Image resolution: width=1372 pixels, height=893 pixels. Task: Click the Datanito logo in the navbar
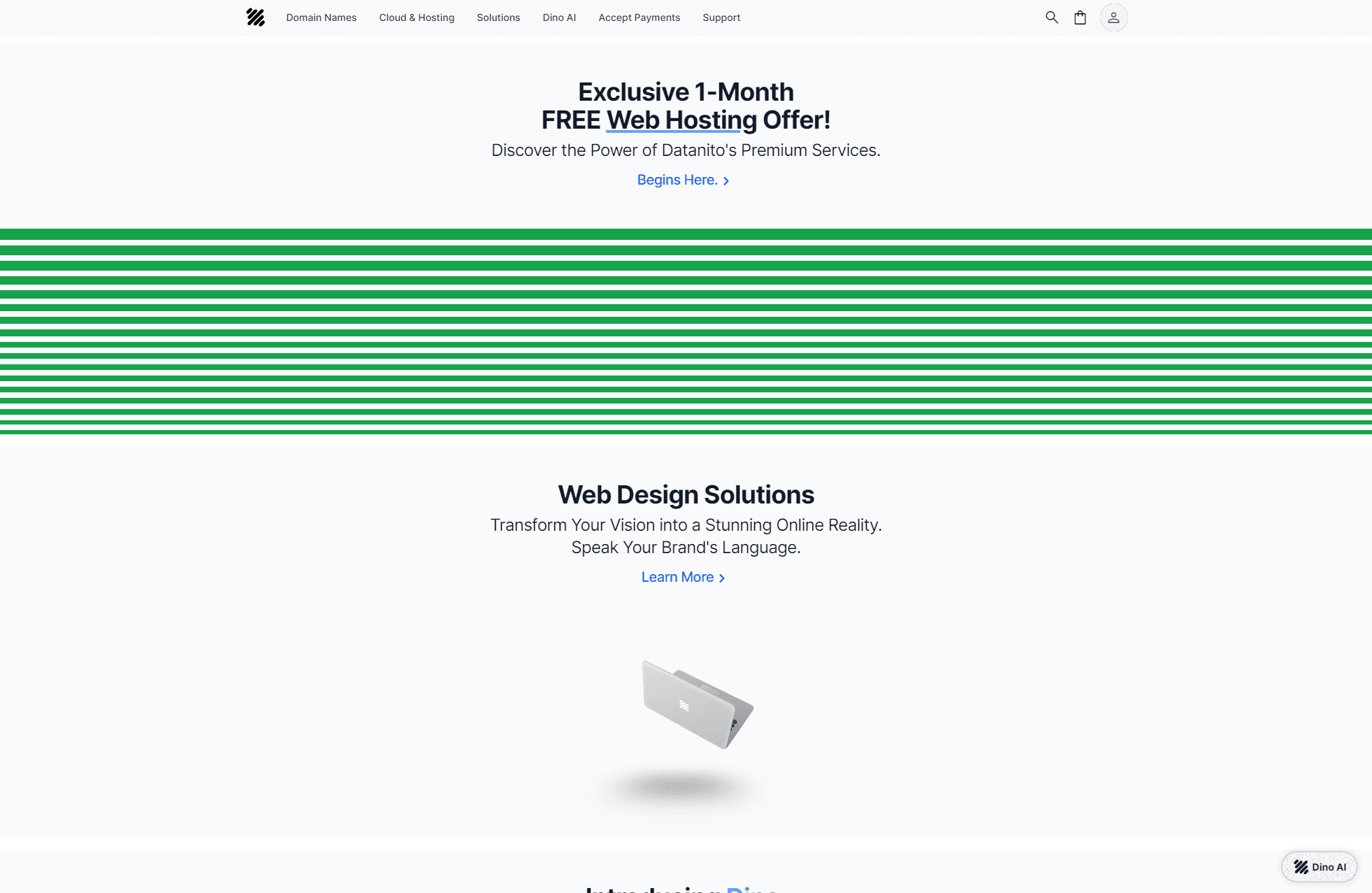click(256, 17)
